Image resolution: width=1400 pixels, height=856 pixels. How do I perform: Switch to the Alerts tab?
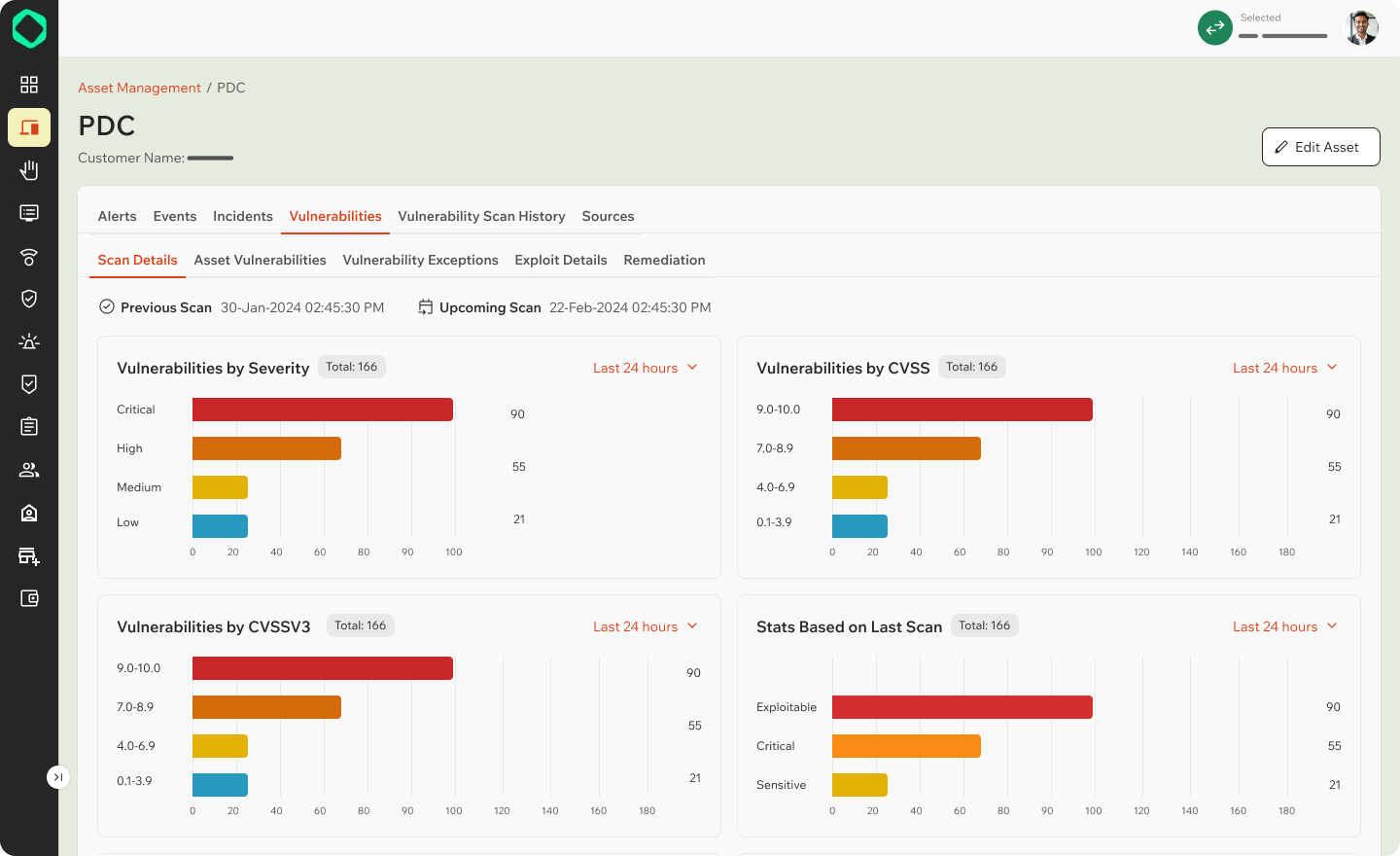coord(117,216)
